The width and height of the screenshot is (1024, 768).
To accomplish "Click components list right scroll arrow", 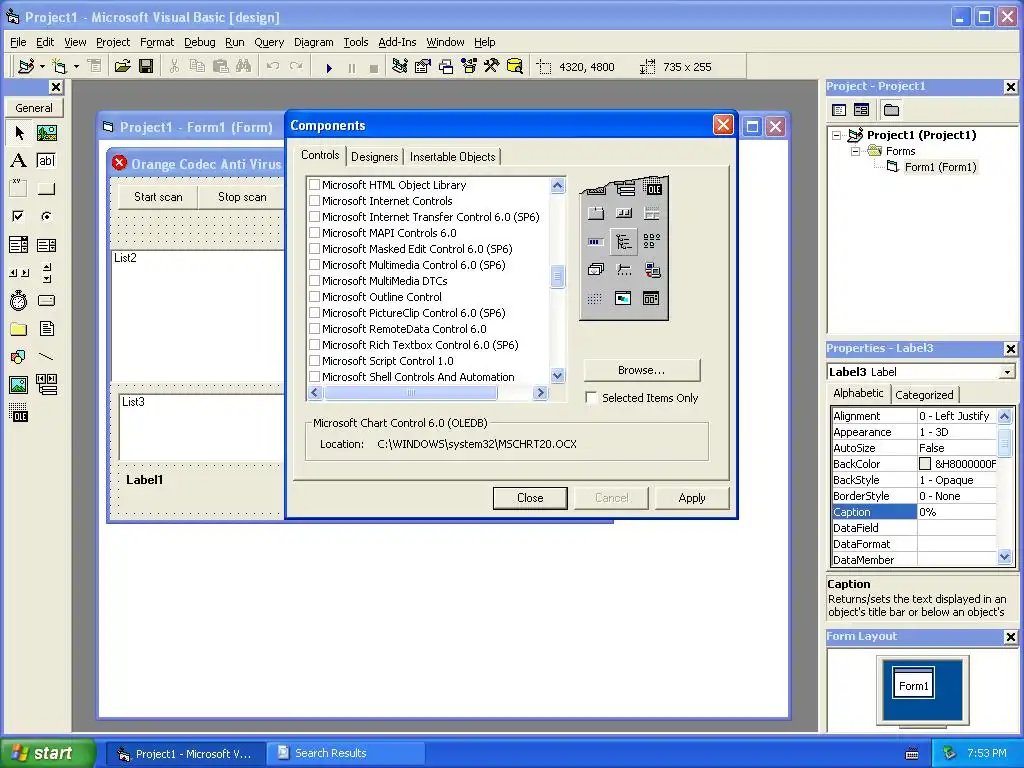I will tap(540, 392).
